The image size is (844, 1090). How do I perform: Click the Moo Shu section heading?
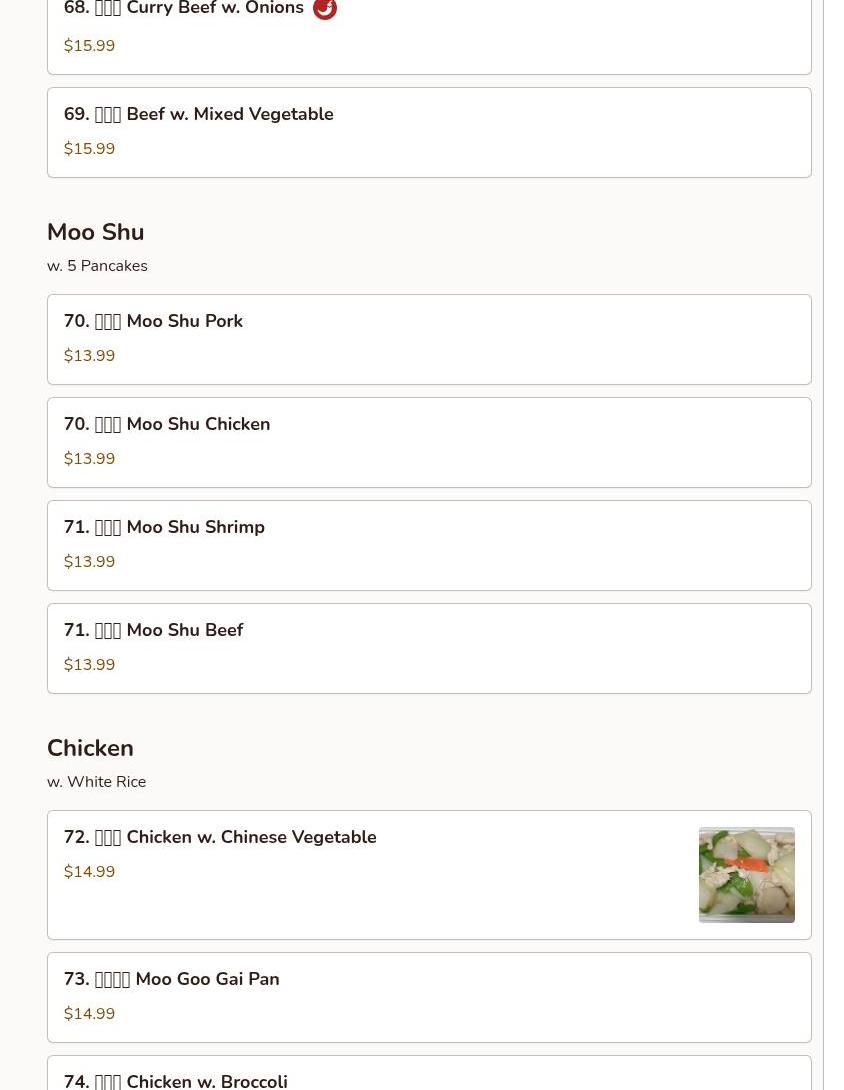click(x=96, y=232)
